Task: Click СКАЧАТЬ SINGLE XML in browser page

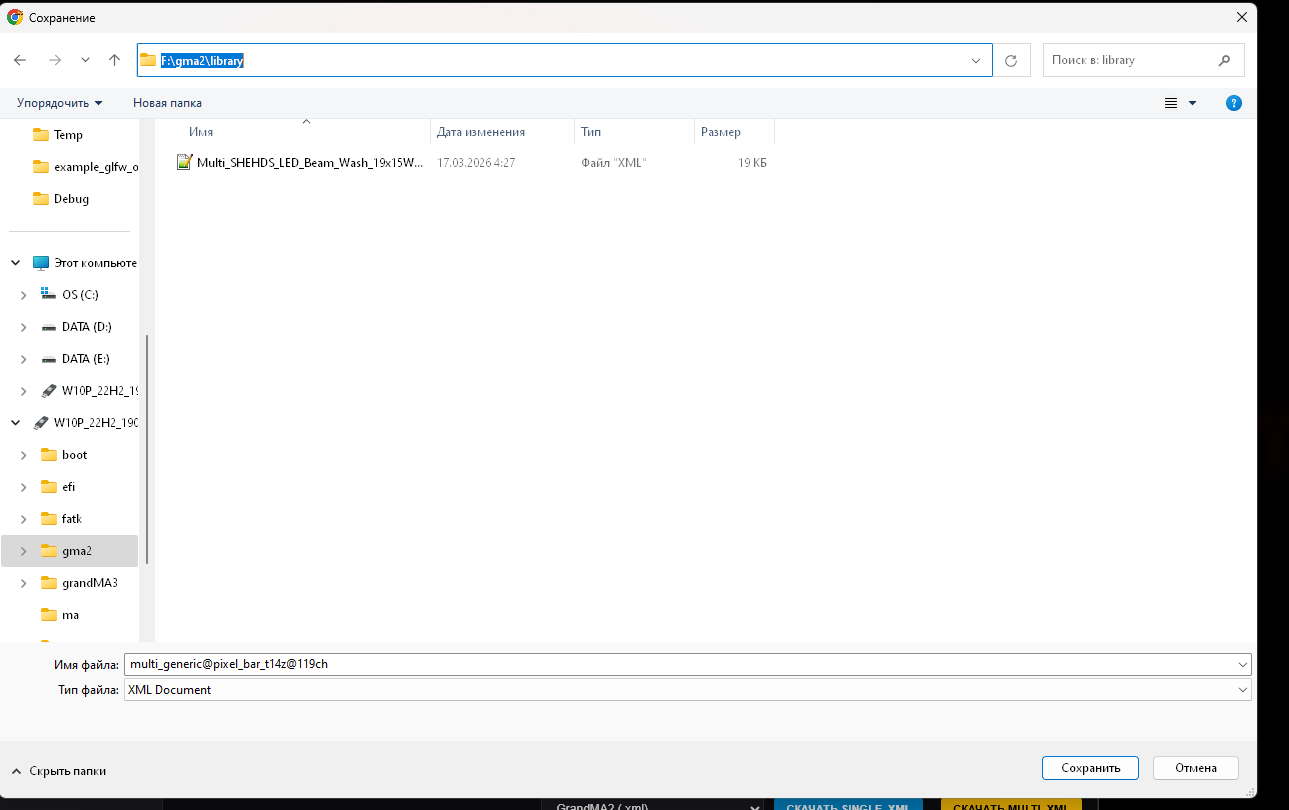Action: pos(848,805)
